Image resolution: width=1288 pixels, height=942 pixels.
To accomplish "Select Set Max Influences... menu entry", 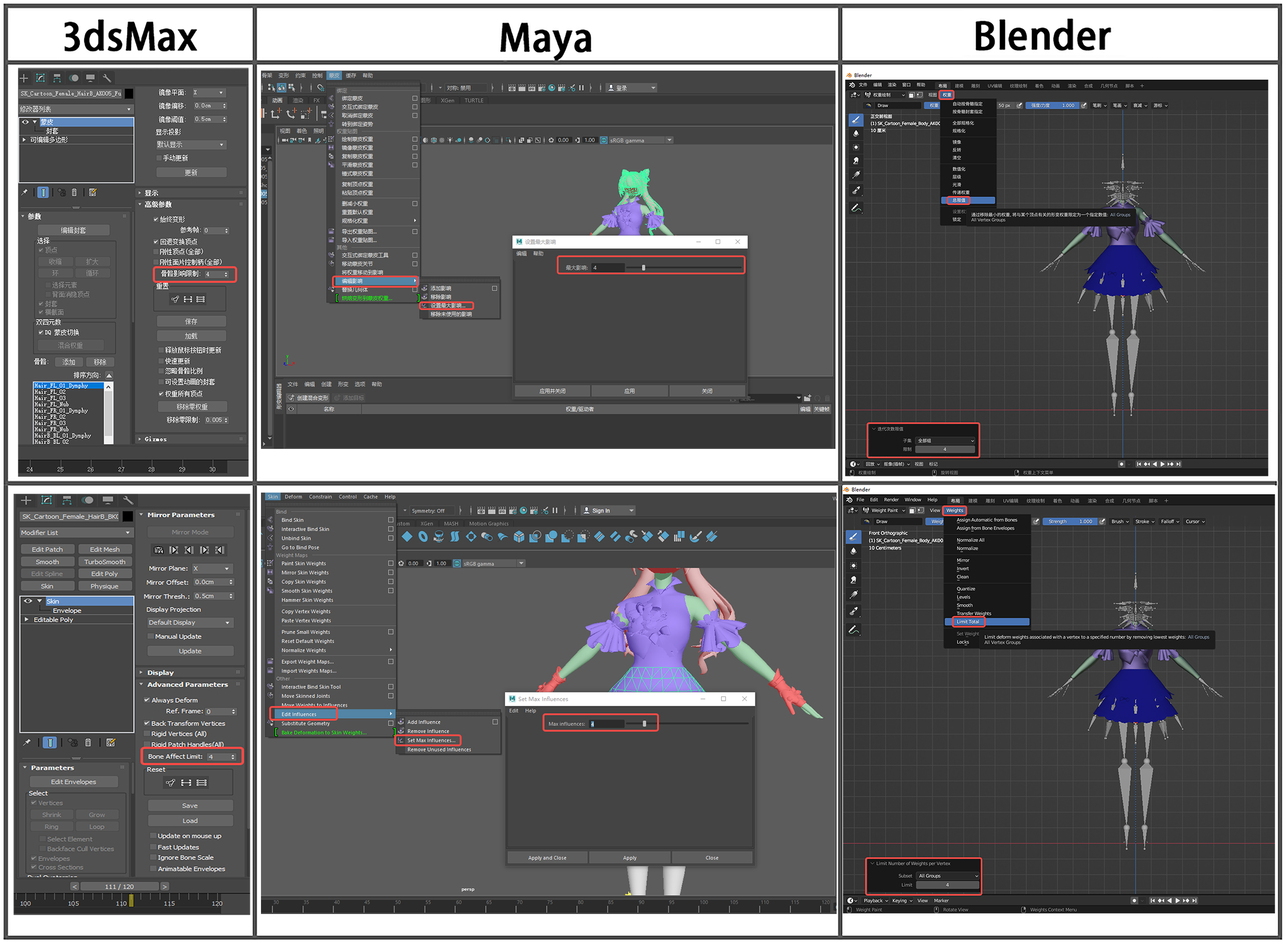I will point(431,741).
